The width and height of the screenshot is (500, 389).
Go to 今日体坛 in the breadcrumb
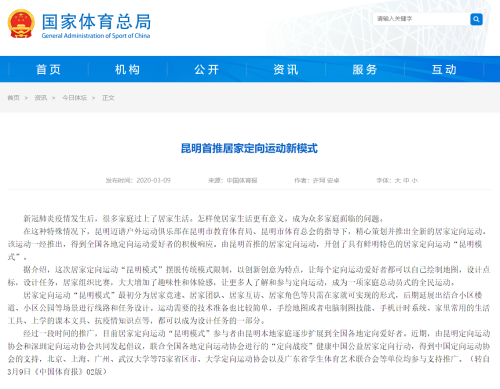74,98
